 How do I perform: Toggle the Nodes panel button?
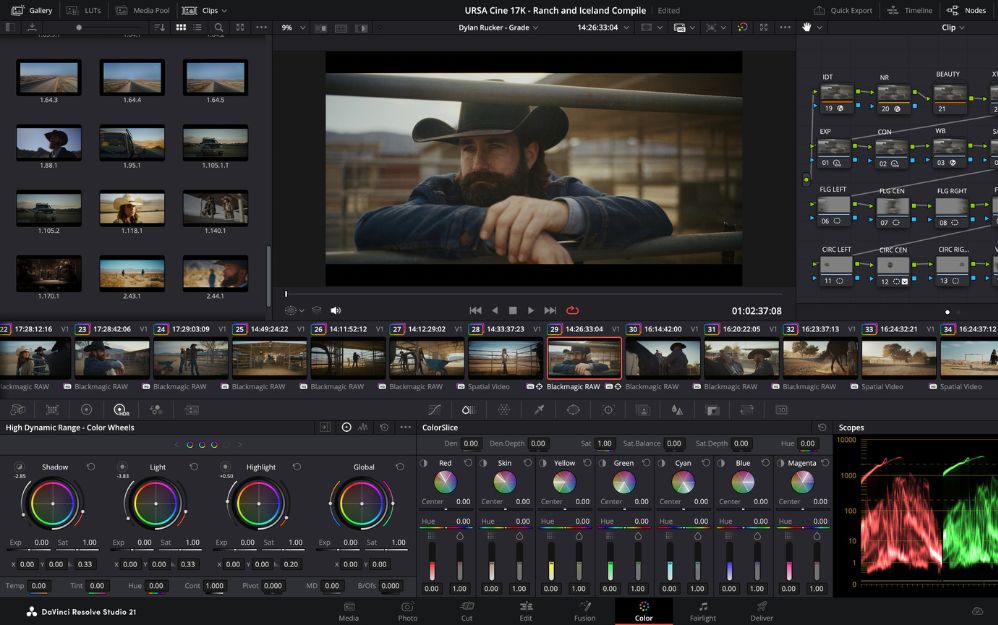966,10
